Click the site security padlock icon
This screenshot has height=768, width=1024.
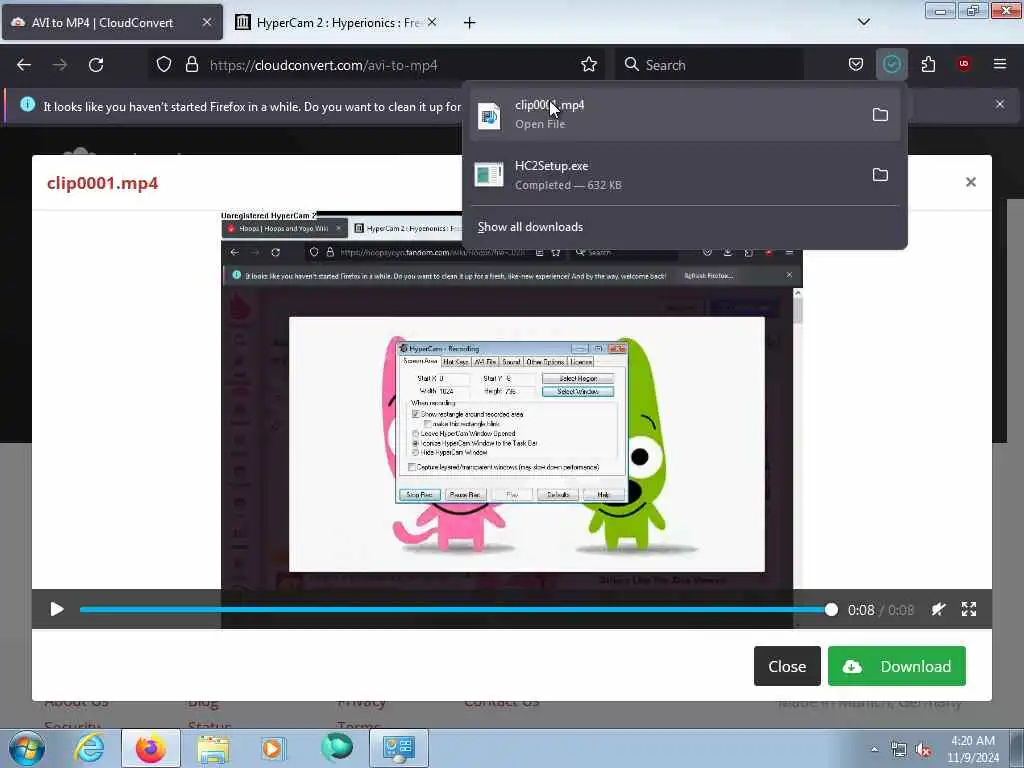(x=191, y=65)
